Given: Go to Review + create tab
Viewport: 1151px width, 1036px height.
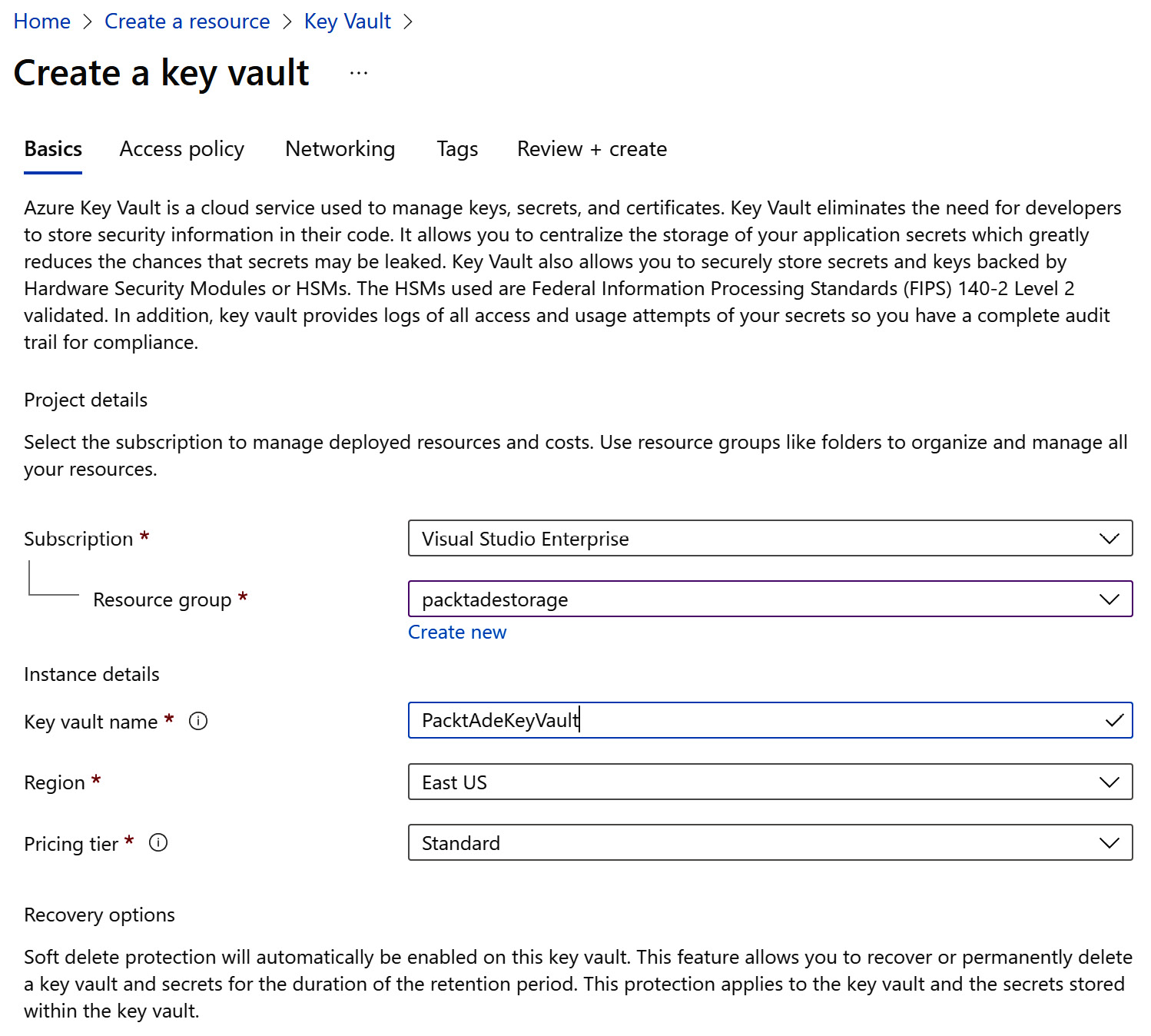Looking at the screenshot, I should pos(592,148).
